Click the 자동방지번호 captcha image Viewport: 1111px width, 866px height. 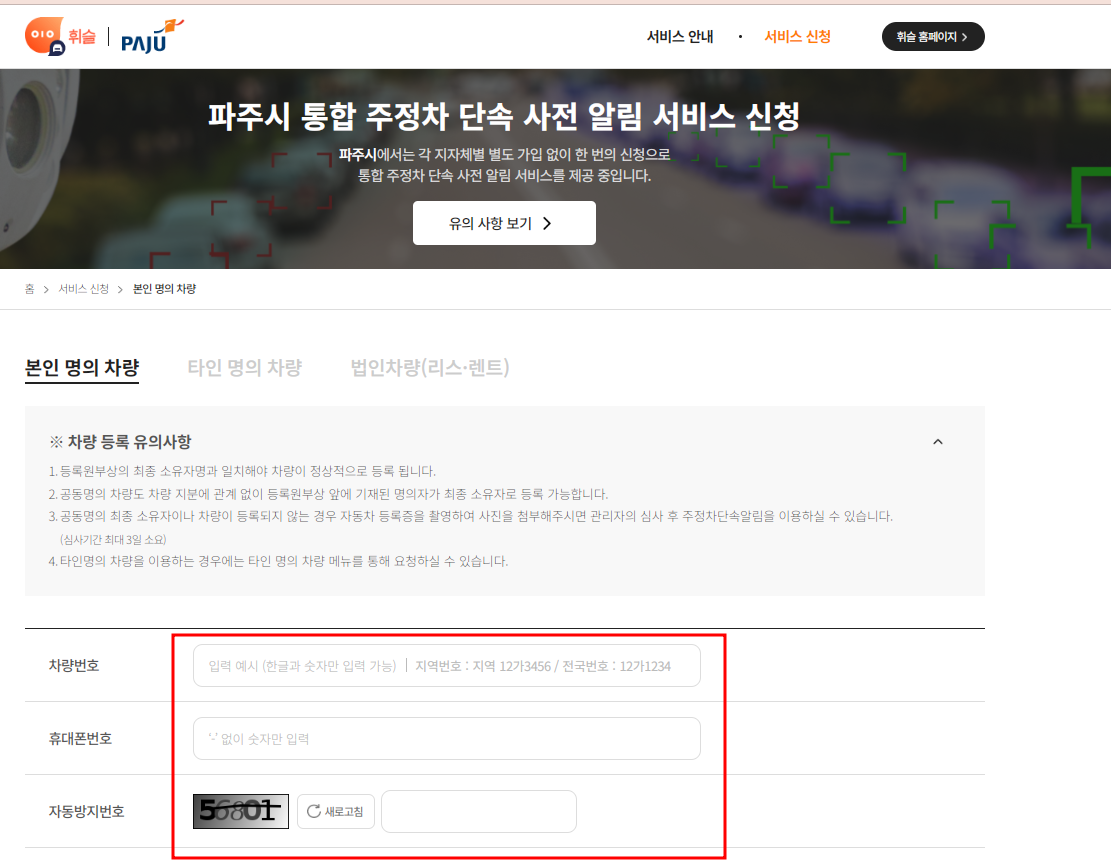point(240,811)
